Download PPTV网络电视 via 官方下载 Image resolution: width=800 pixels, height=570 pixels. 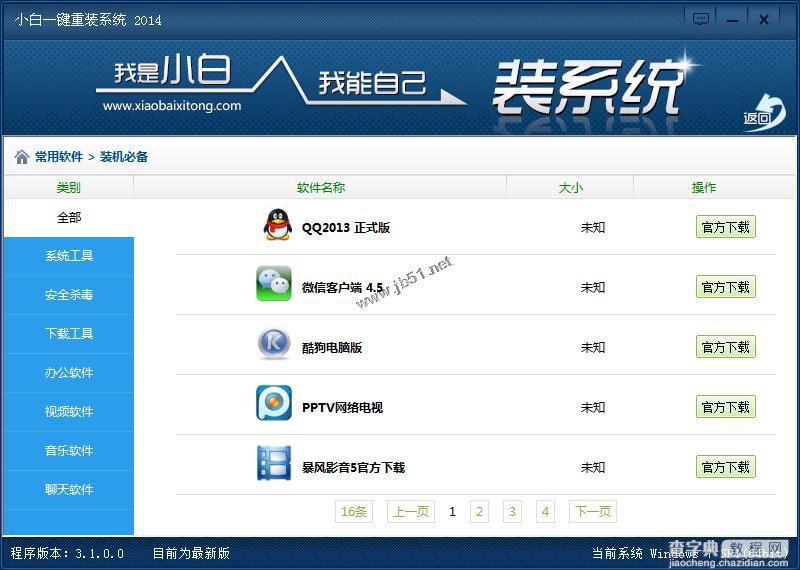726,407
